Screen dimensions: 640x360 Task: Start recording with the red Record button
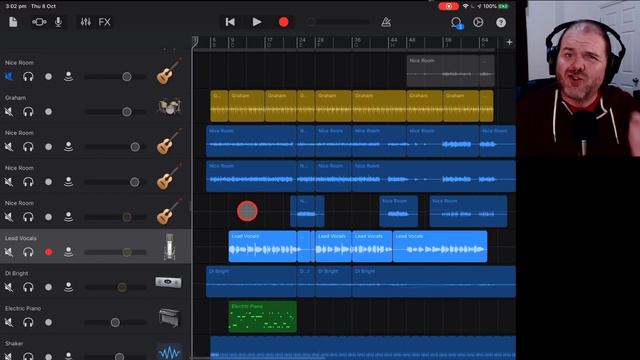click(284, 22)
